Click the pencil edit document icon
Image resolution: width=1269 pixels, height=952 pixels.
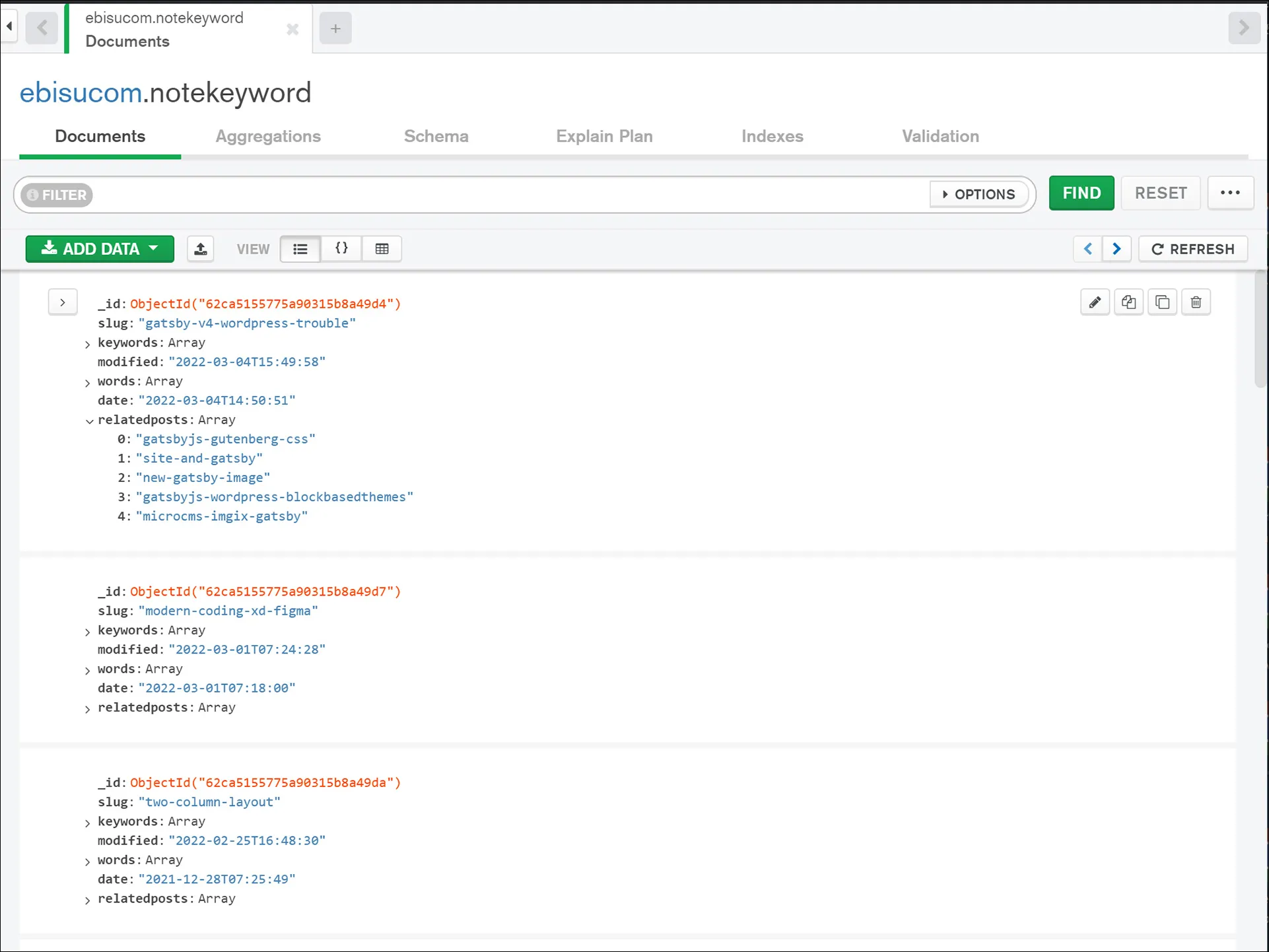[1095, 302]
